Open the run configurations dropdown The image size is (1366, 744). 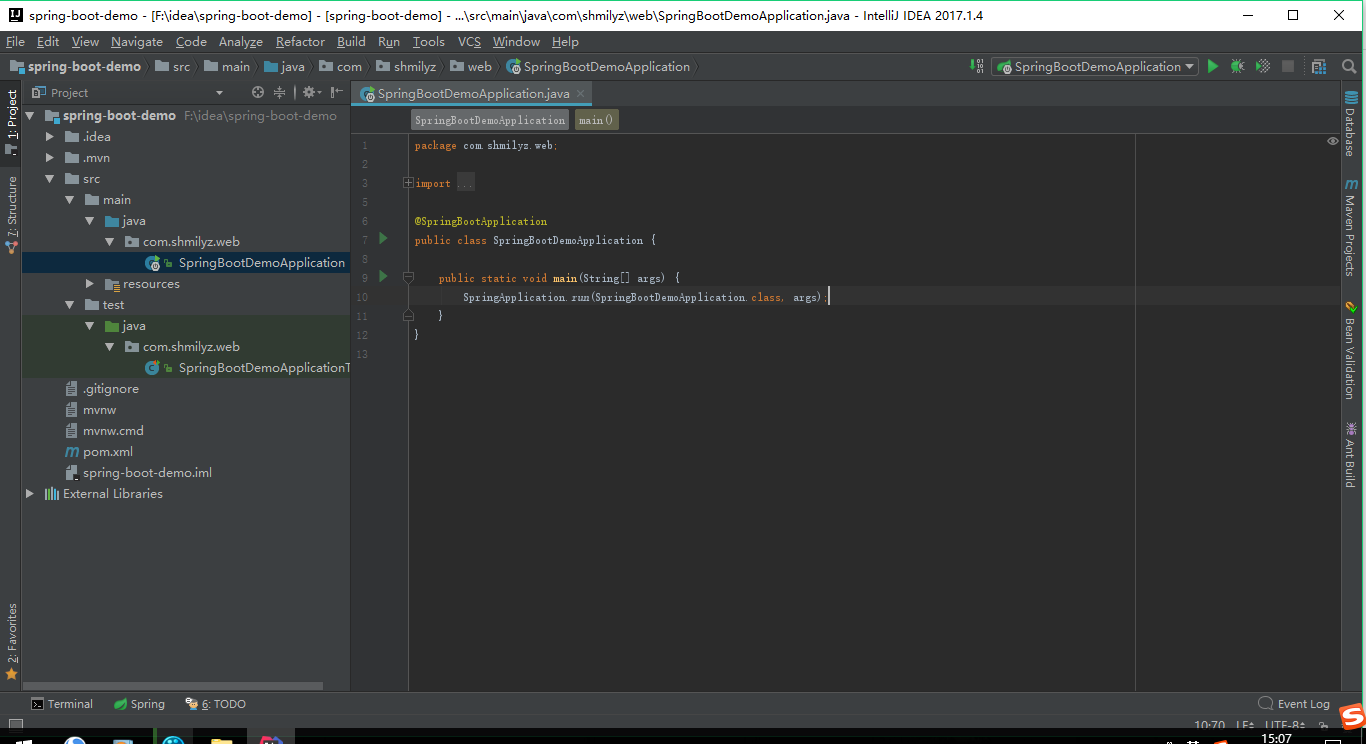(1095, 65)
